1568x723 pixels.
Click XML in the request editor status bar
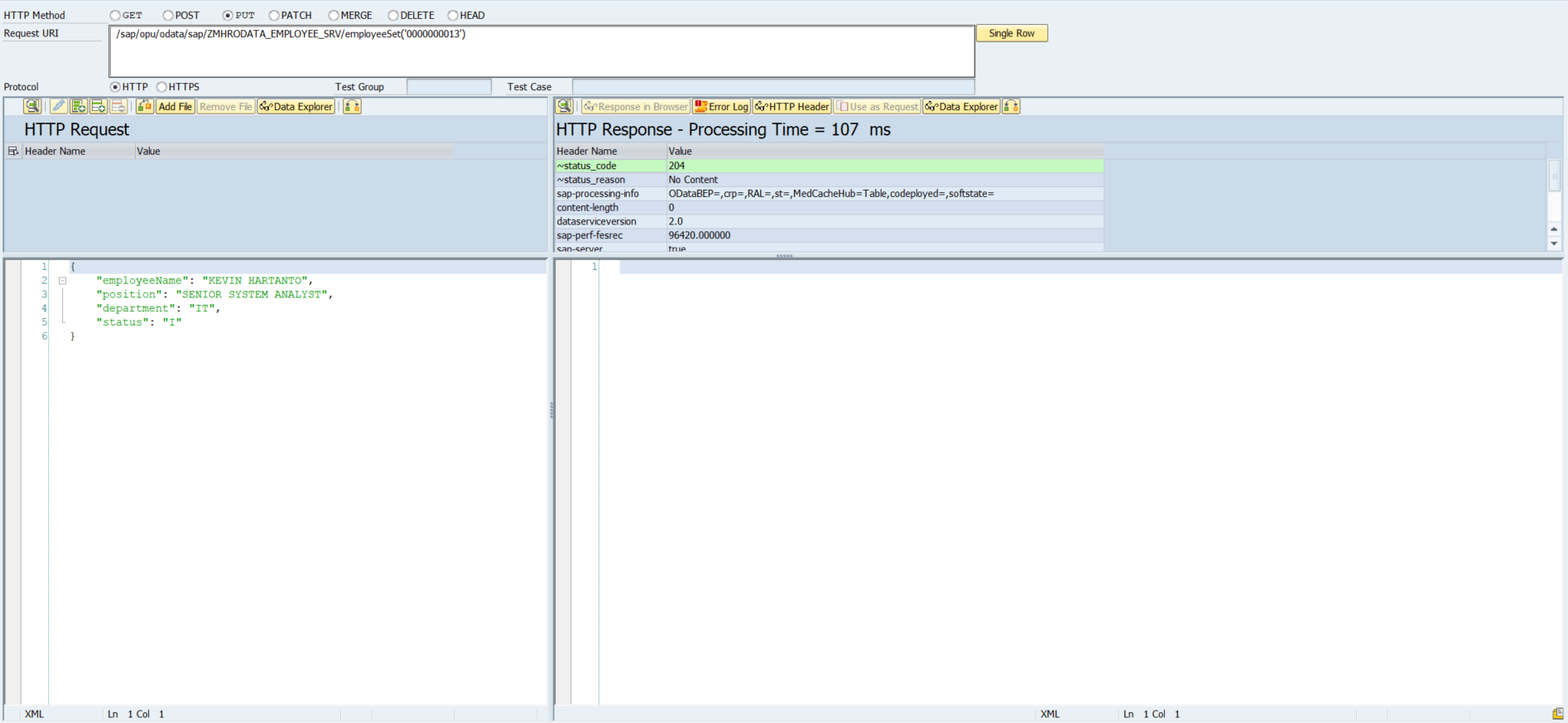pyautogui.click(x=34, y=714)
